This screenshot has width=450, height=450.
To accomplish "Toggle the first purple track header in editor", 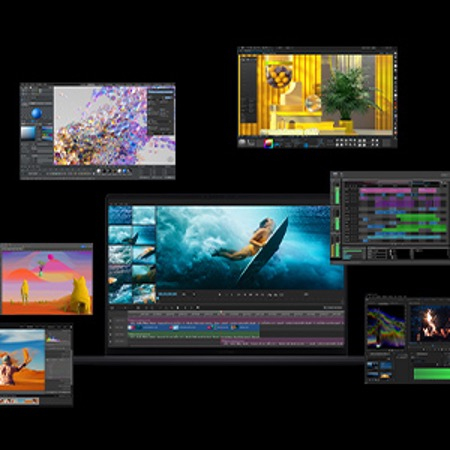I will pyautogui.click(x=111, y=321).
